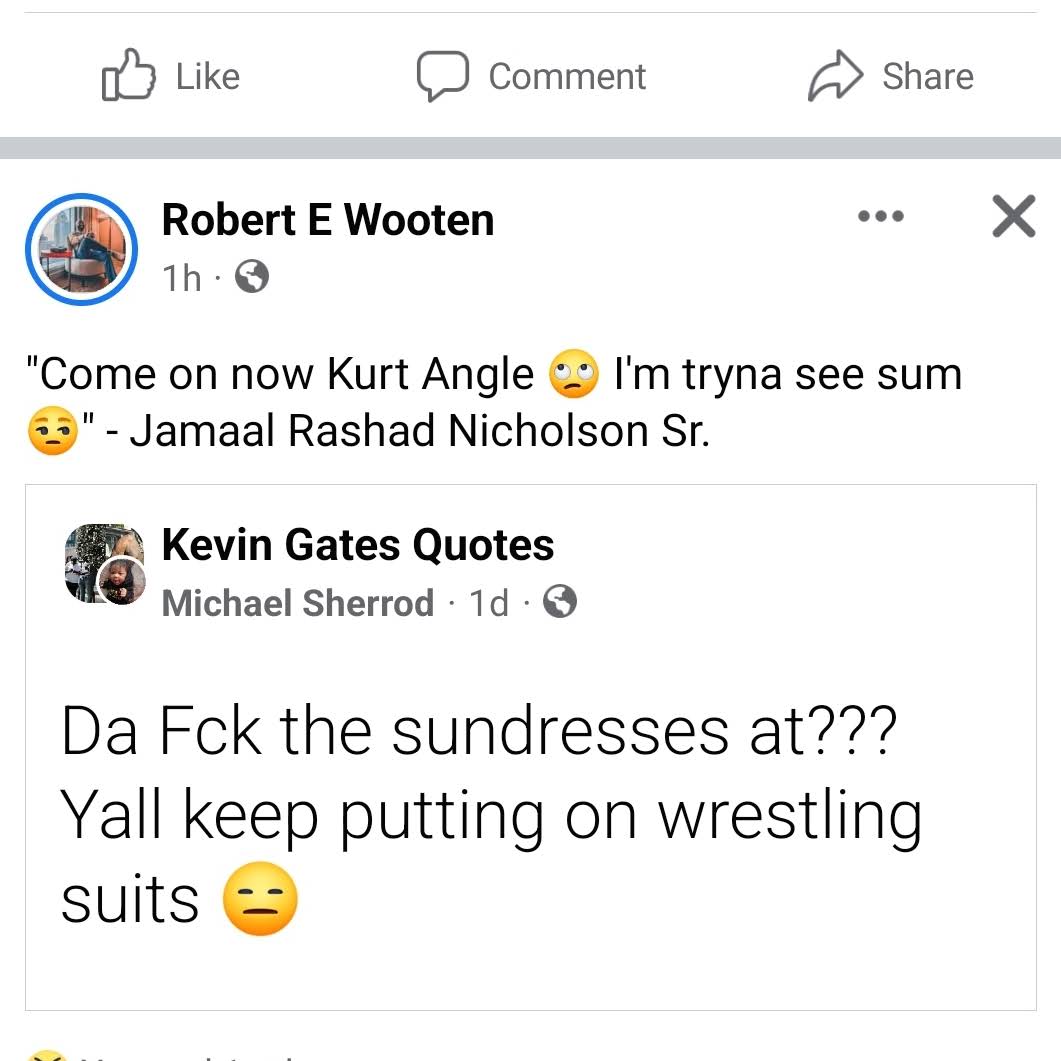Open Robert E Wooten's profile name link
Image resolution: width=1061 pixels, height=1061 pixels.
click(x=328, y=220)
